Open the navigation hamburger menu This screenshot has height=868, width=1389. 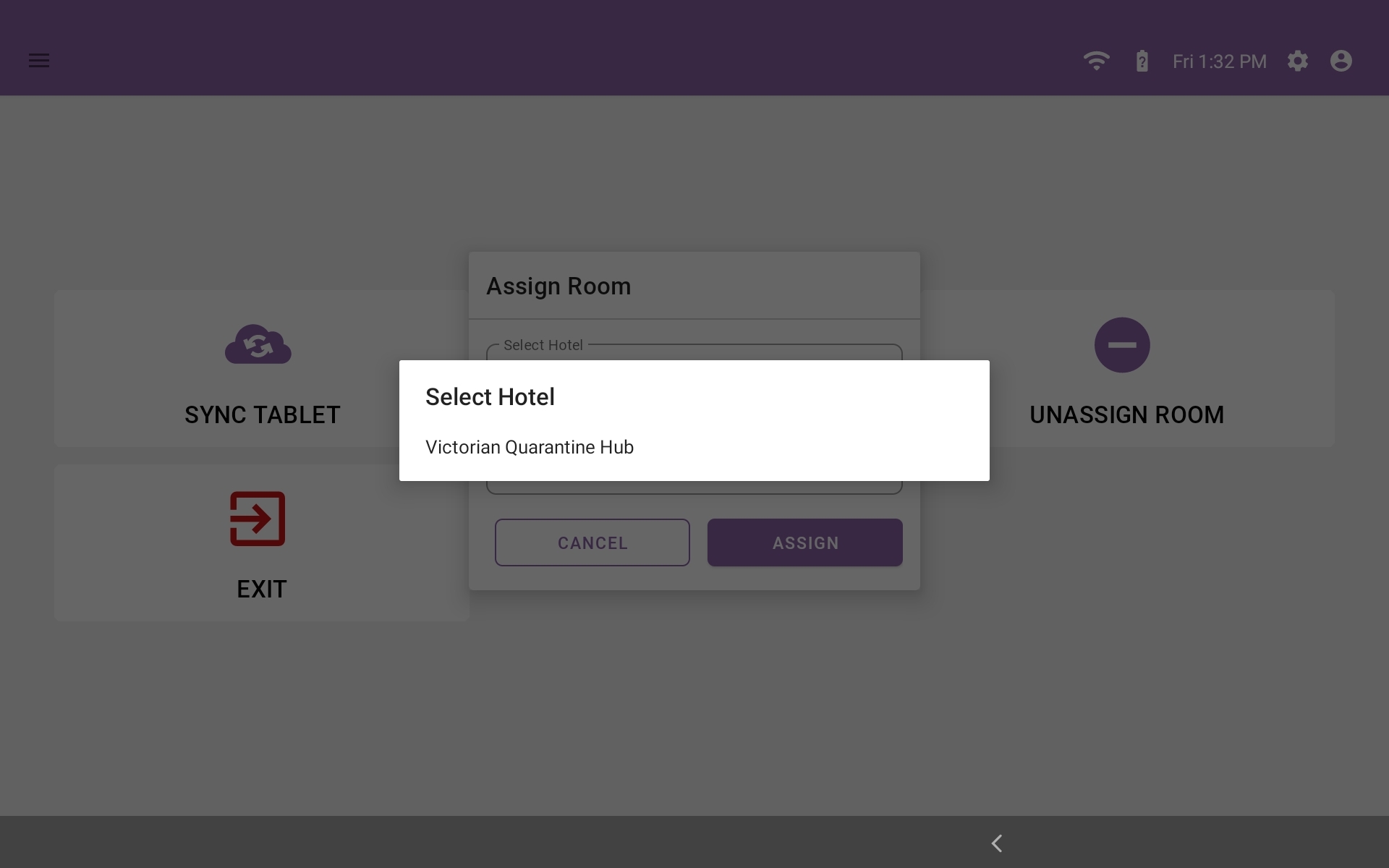(39, 60)
